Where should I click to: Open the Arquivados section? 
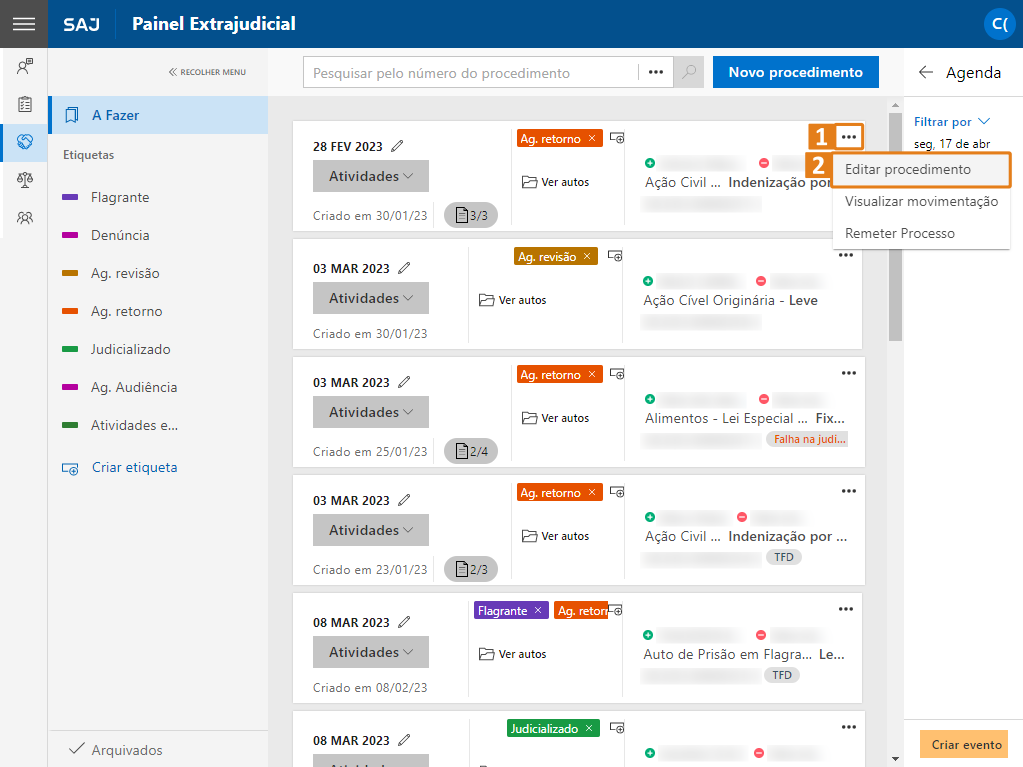116,749
